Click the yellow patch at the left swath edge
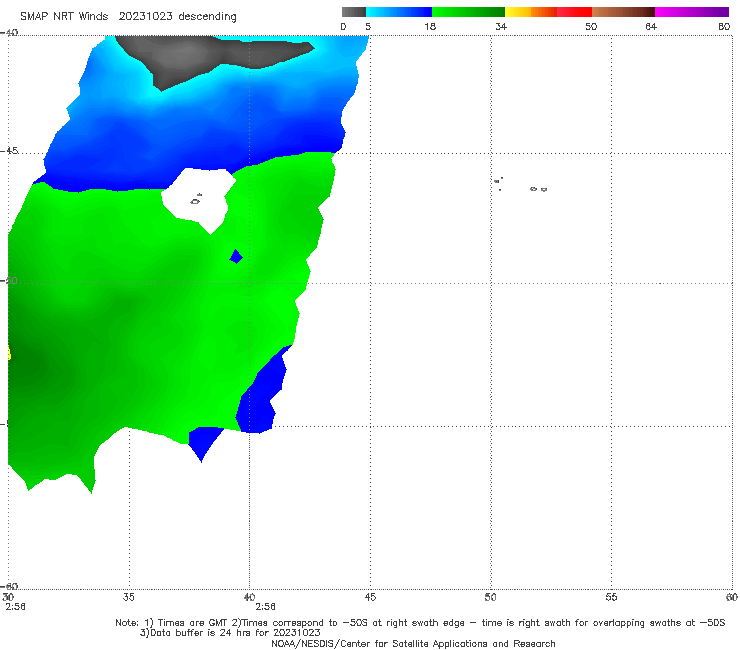Image resolution: width=740 pixels, height=650 pixels. click(8, 354)
